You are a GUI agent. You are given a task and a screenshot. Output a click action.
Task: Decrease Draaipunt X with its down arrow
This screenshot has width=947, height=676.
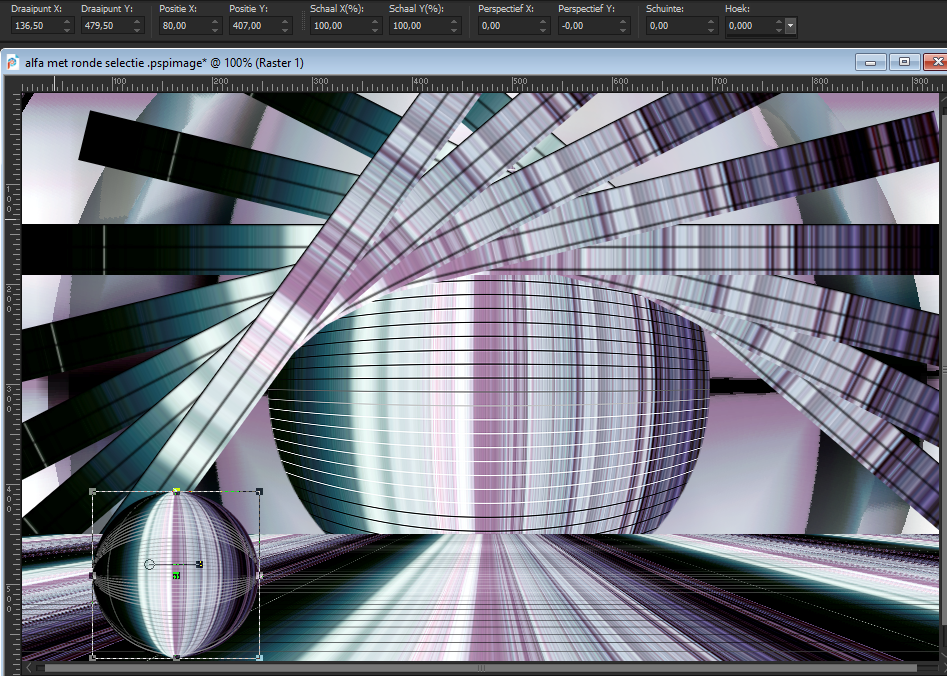(67, 30)
